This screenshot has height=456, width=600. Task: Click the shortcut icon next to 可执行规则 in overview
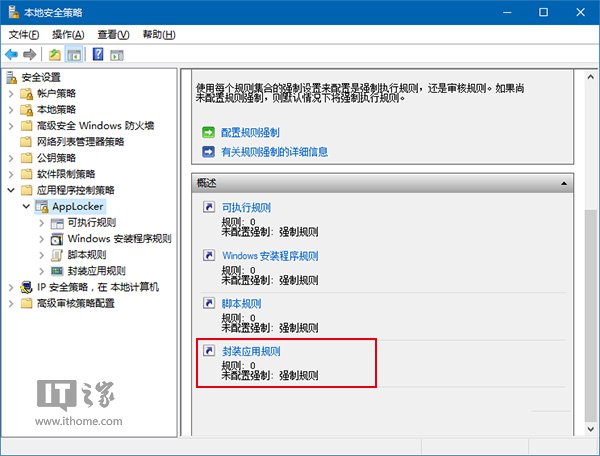[208, 208]
